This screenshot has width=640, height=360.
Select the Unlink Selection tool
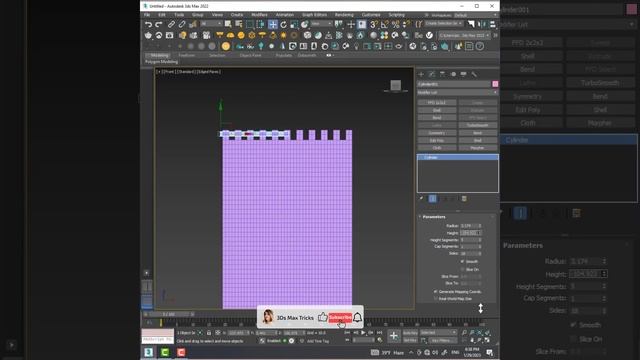point(182,24)
